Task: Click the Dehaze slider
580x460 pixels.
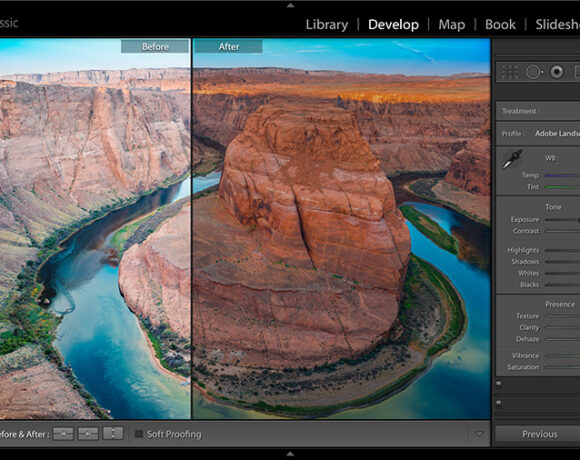Action: coord(563,339)
